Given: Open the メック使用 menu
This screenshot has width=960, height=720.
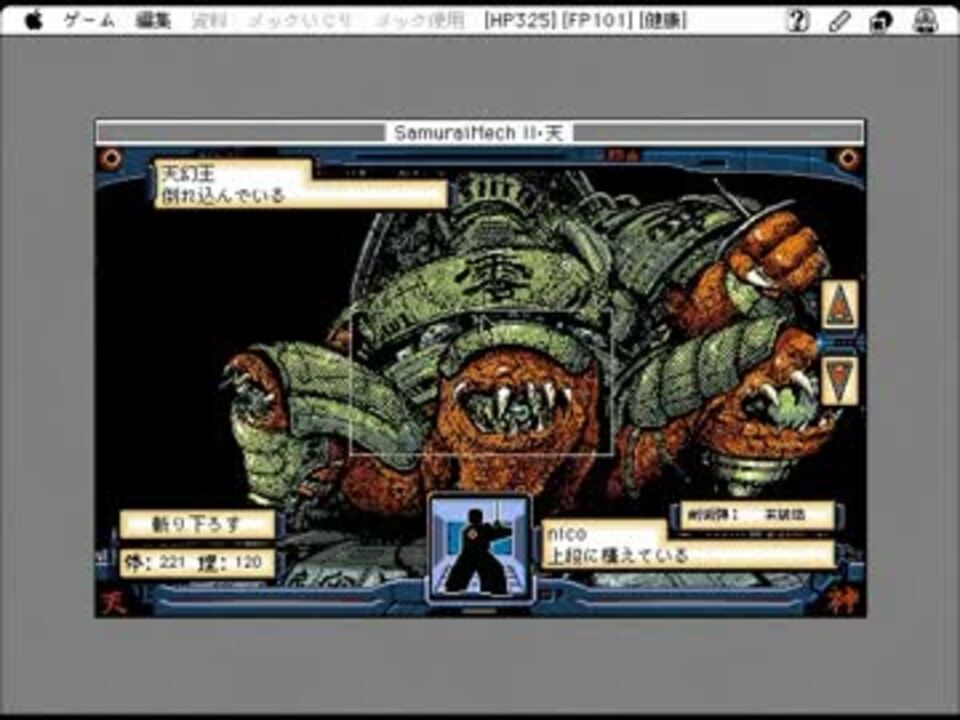Looking at the screenshot, I should (x=420, y=21).
